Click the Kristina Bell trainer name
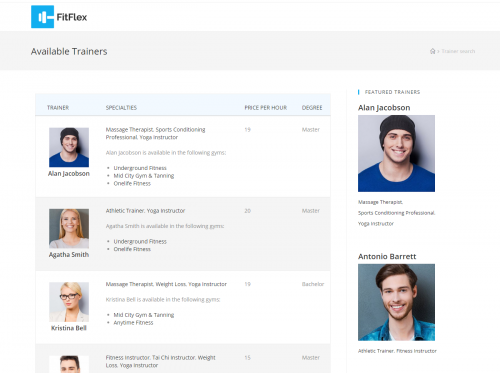500x373 pixels. (69, 328)
